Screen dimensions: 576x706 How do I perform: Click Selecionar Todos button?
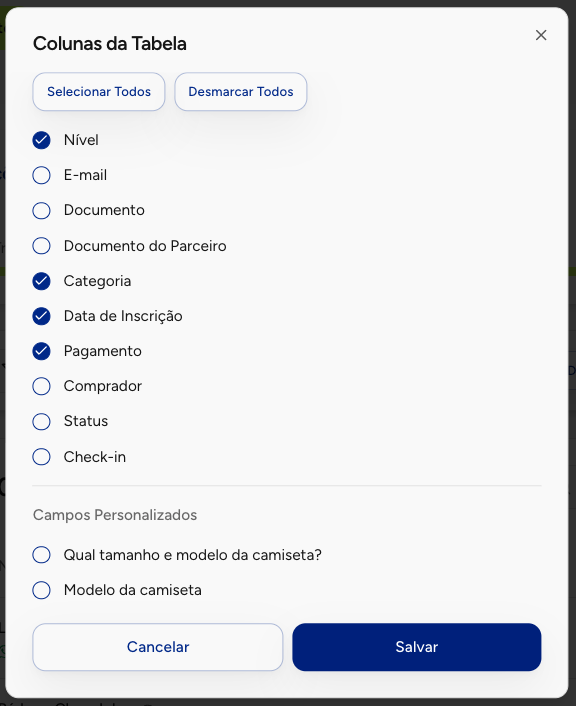99,91
